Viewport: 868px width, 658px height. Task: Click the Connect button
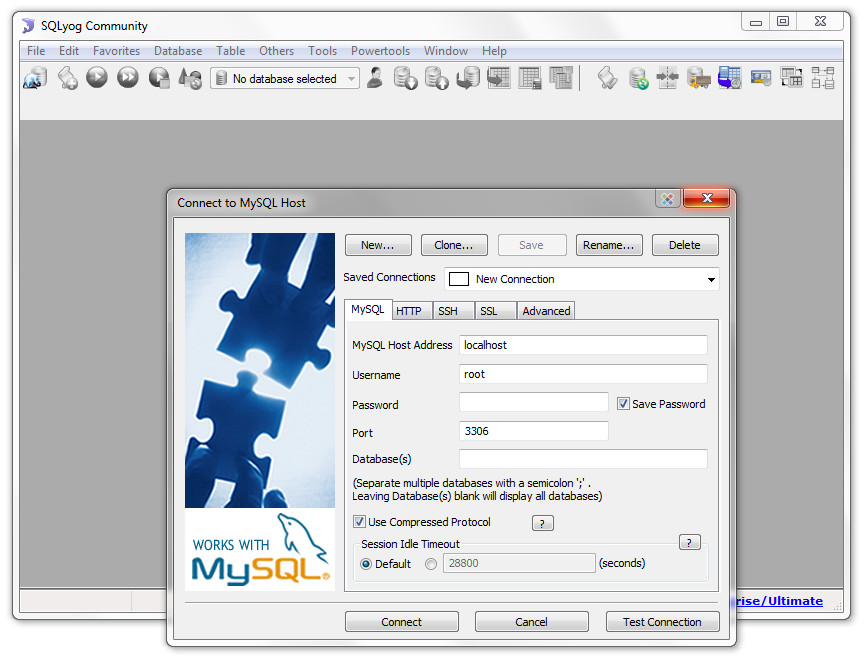401,621
